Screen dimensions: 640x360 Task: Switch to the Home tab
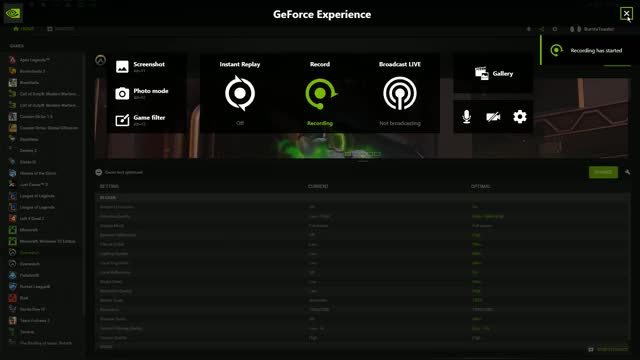(24, 29)
